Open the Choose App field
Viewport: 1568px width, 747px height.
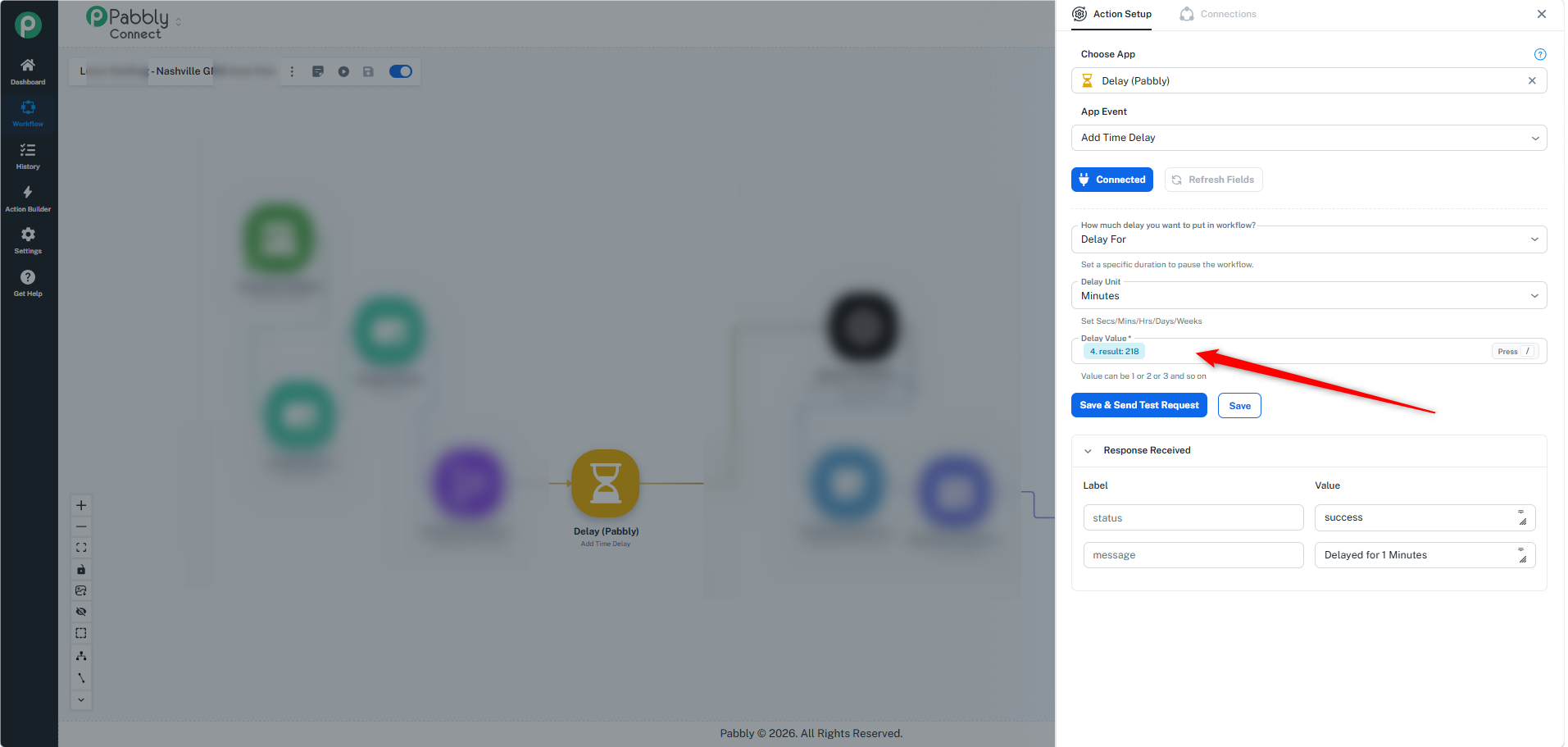[x=1309, y=80]
